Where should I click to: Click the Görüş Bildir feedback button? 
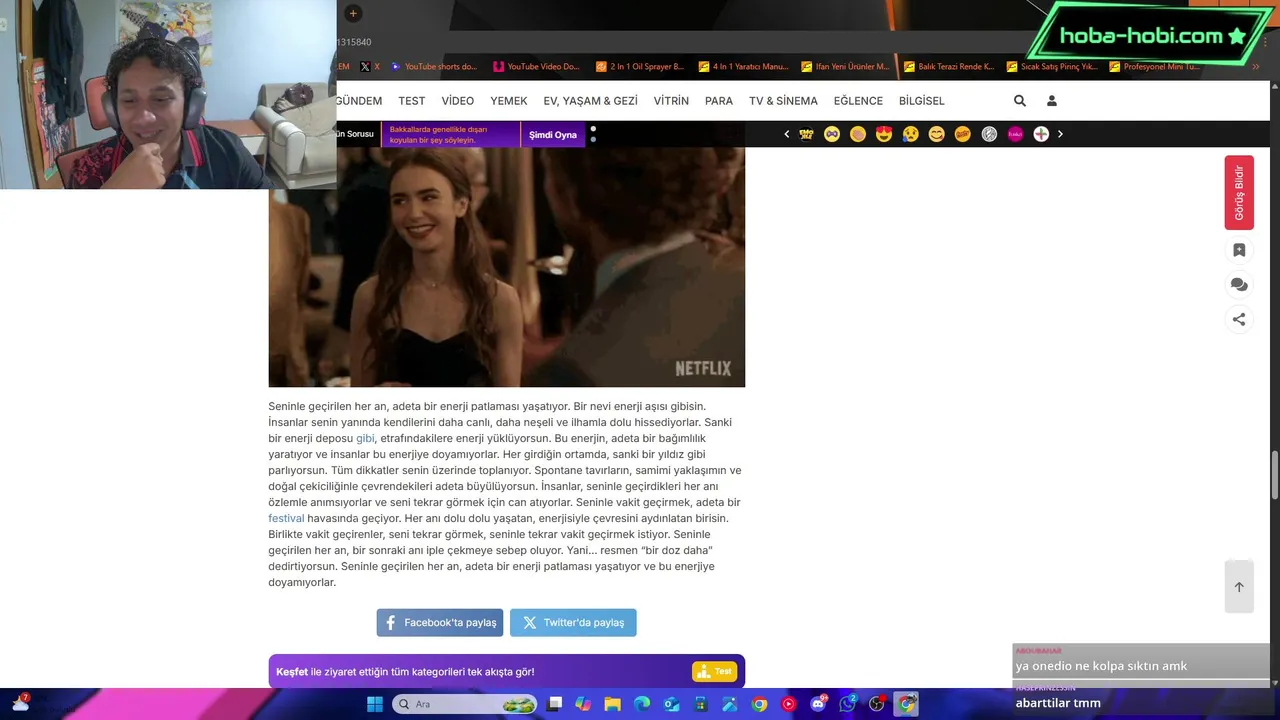coord(1239,192)
